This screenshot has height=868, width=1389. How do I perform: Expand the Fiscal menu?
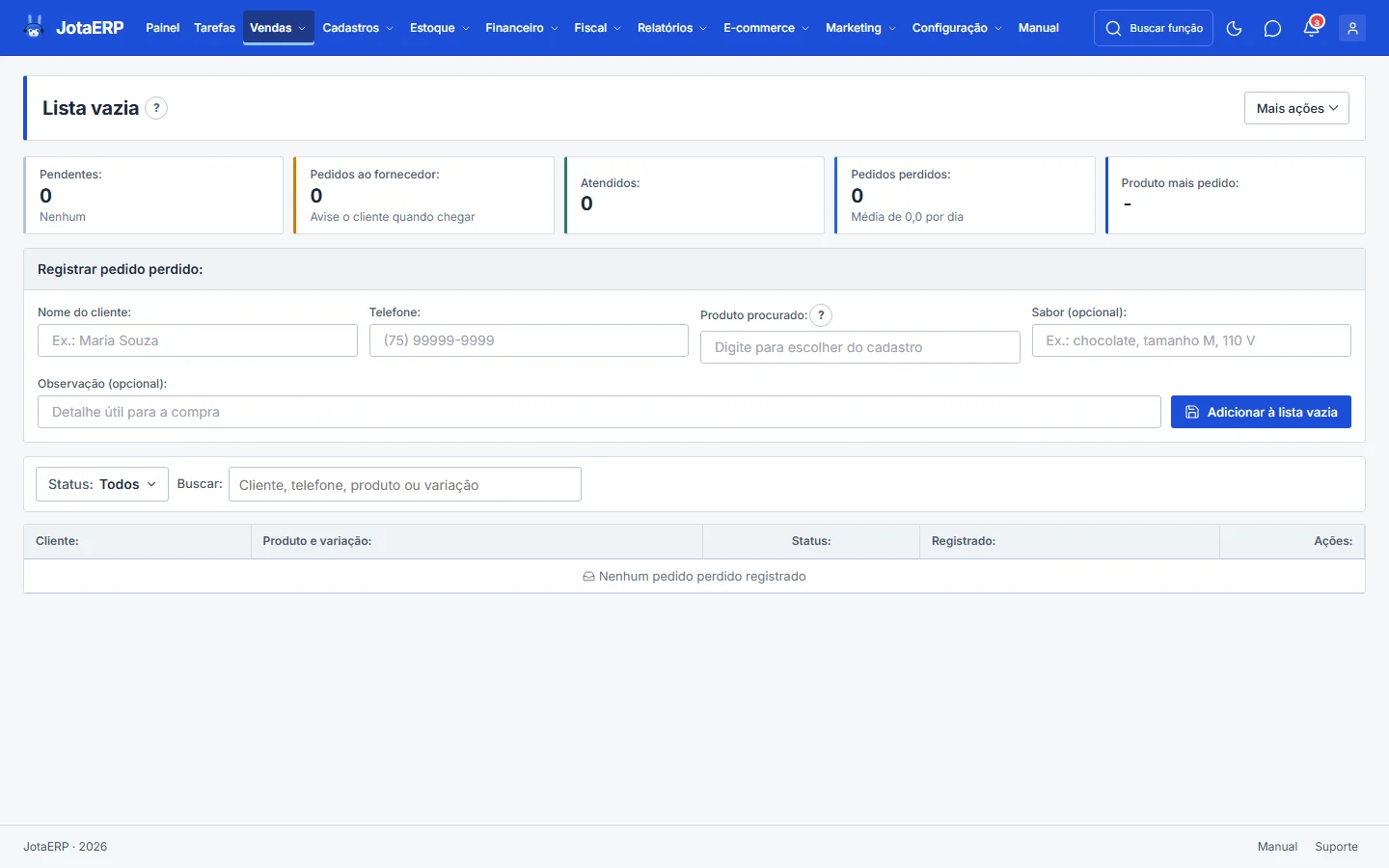point(598,28)
